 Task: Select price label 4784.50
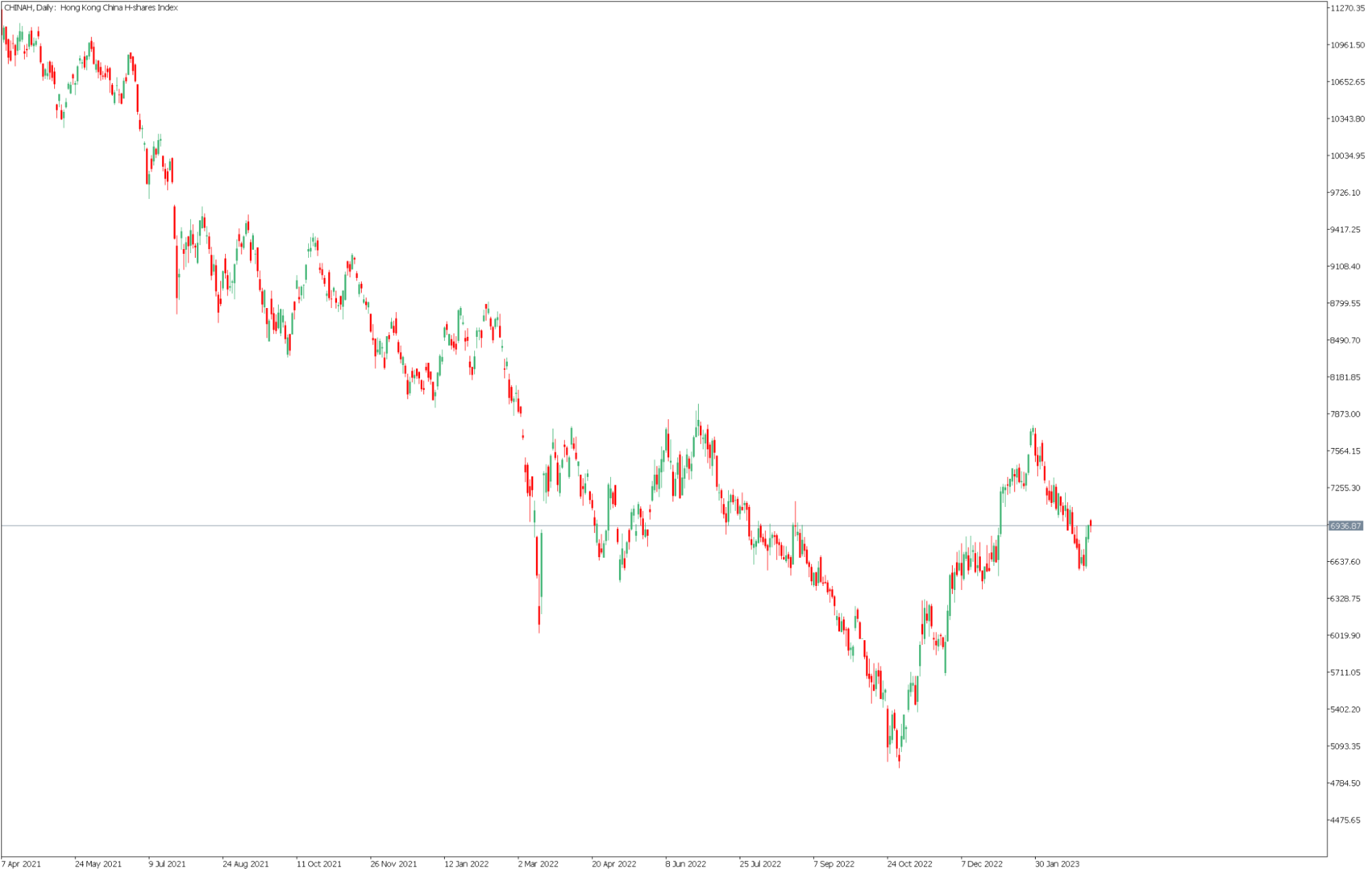1345,783
